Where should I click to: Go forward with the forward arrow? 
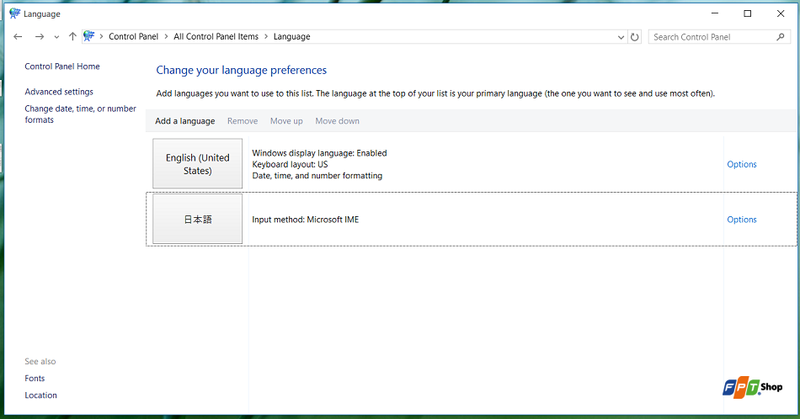[x=39, y=37]
